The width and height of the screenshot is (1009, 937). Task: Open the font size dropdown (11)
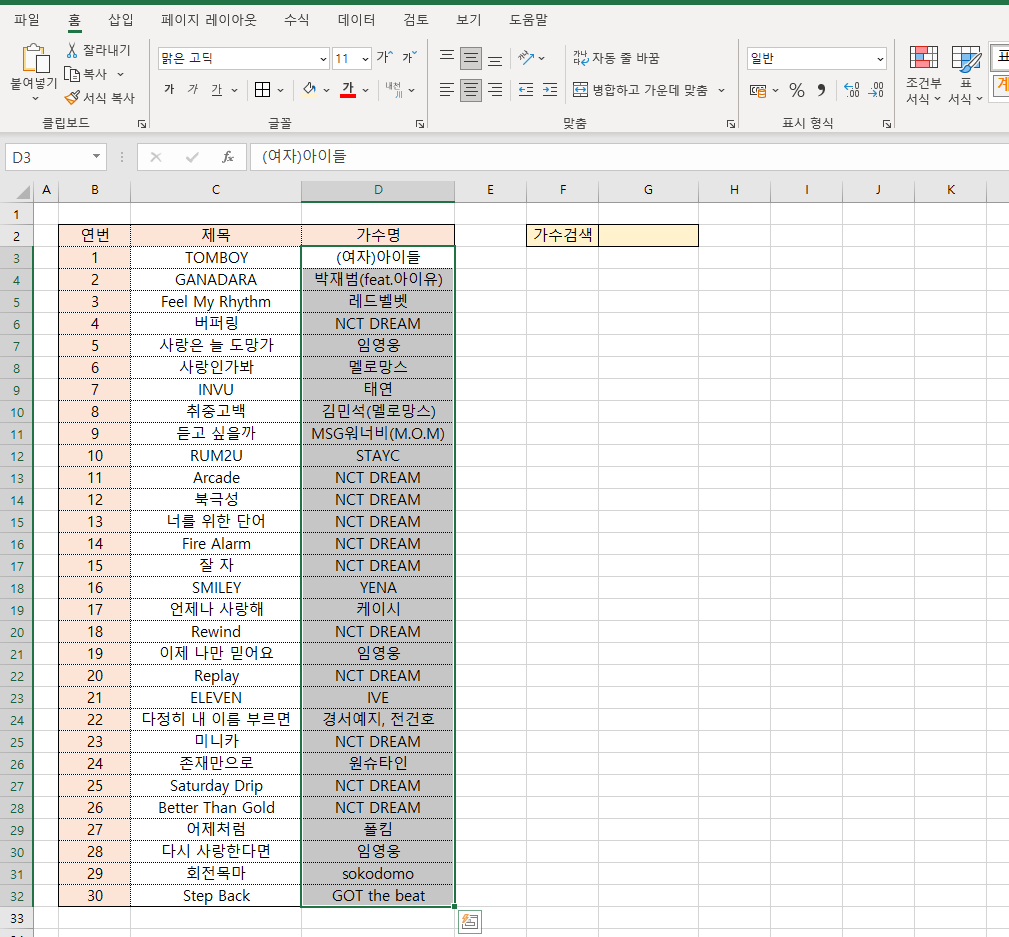[x=365, y=59]
